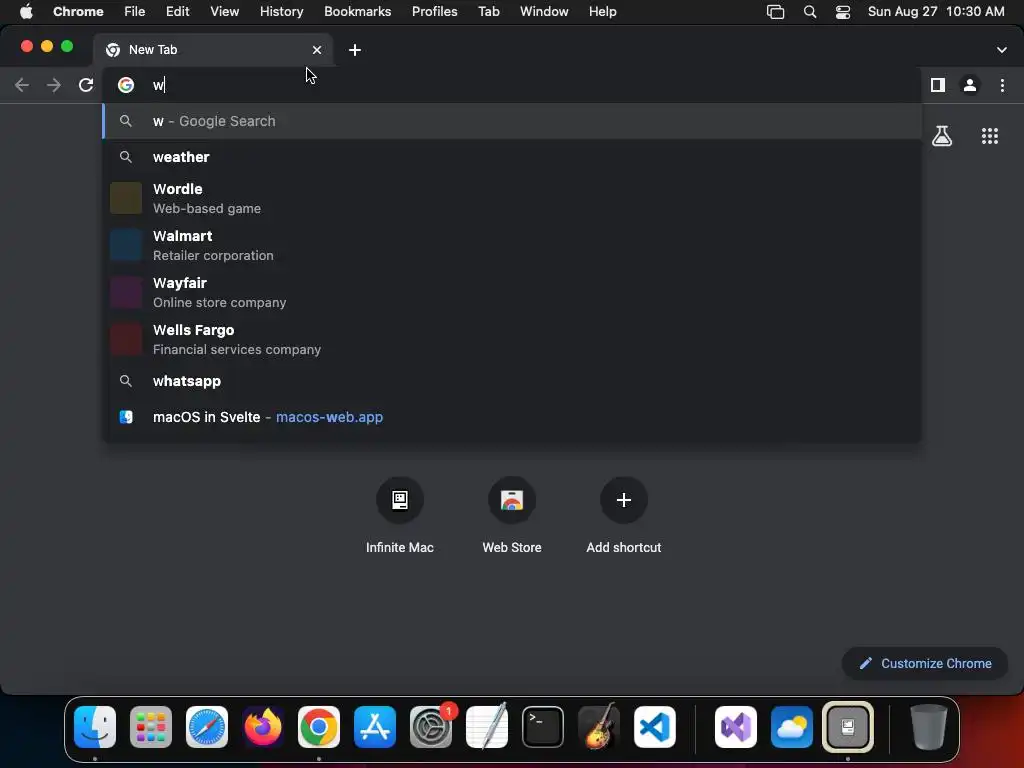Open the Bookmarks menu
Screen dimensions: 1024x768
point(358,11)
